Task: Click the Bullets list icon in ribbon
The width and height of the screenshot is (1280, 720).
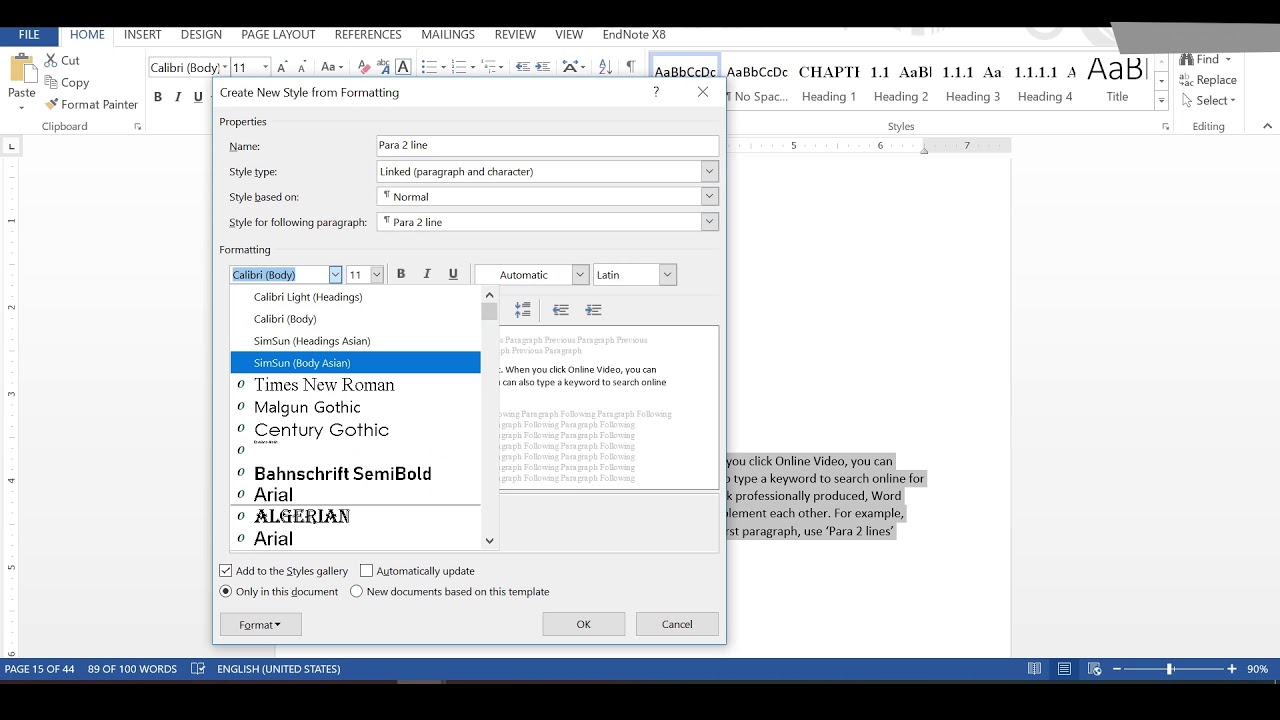Action: (429, 67)
